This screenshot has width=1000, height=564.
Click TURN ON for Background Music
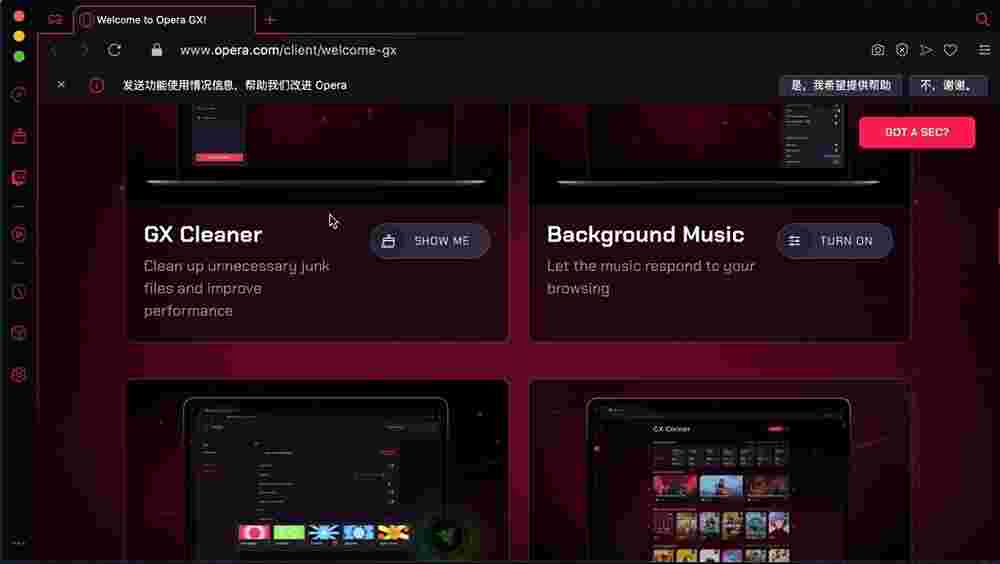coord(834,241)
